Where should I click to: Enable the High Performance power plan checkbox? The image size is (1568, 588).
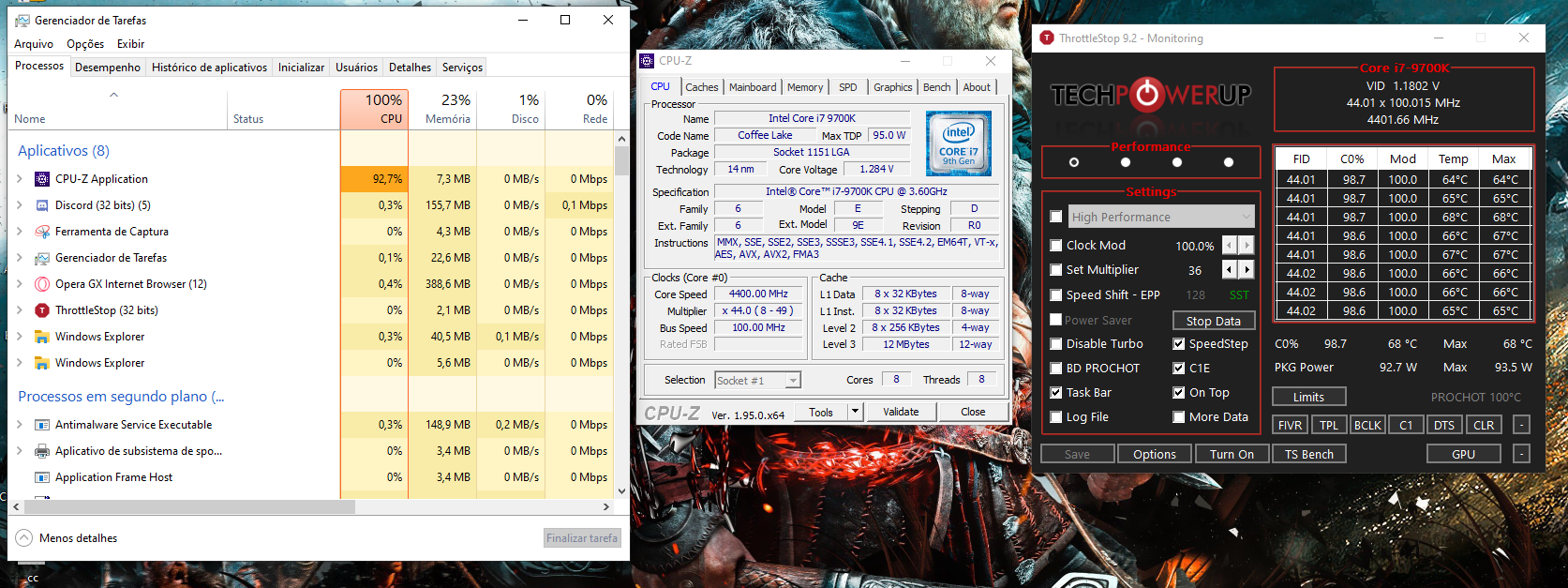1056,217
